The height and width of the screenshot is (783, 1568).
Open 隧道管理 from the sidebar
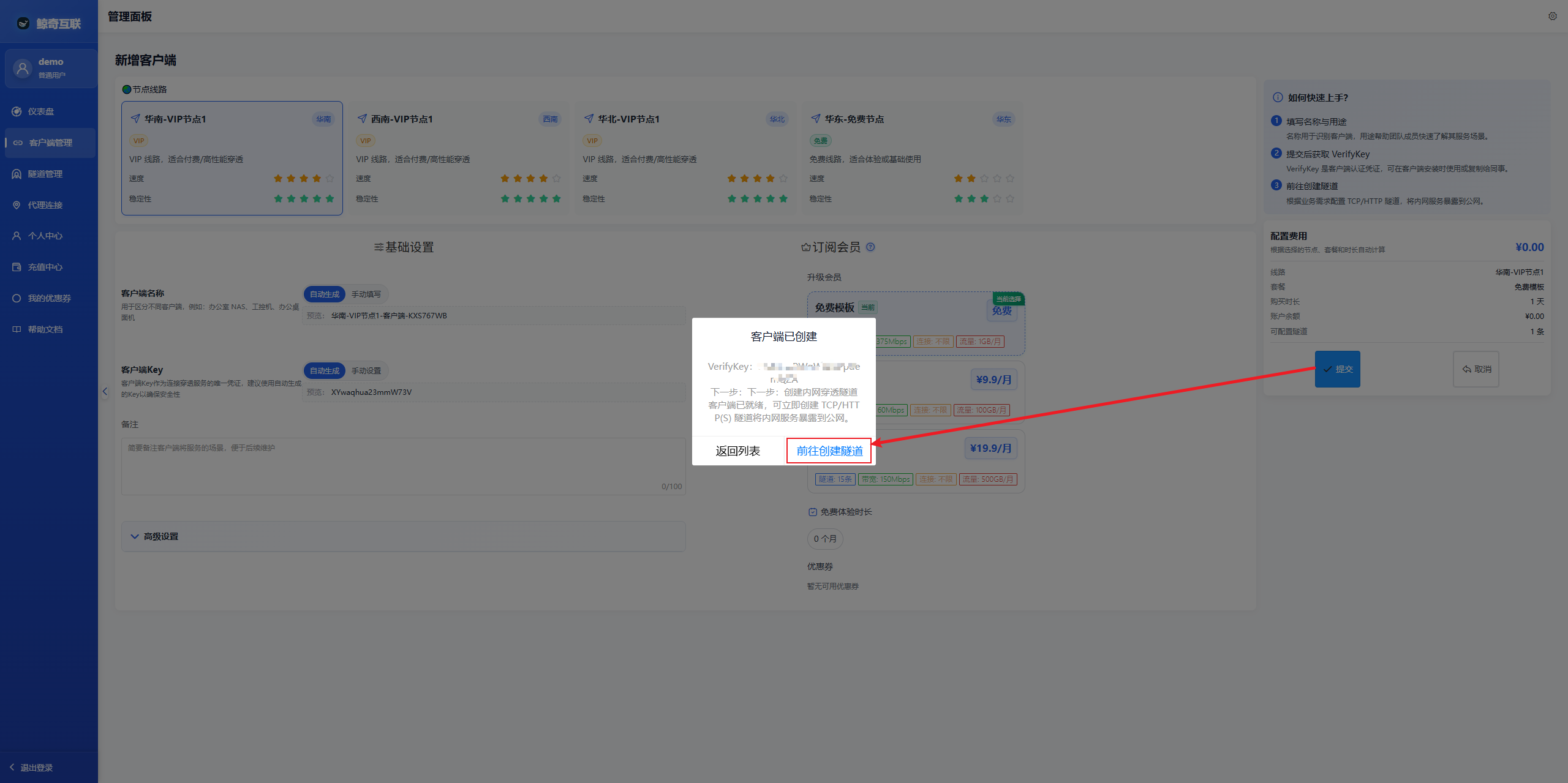coord(45,174)
